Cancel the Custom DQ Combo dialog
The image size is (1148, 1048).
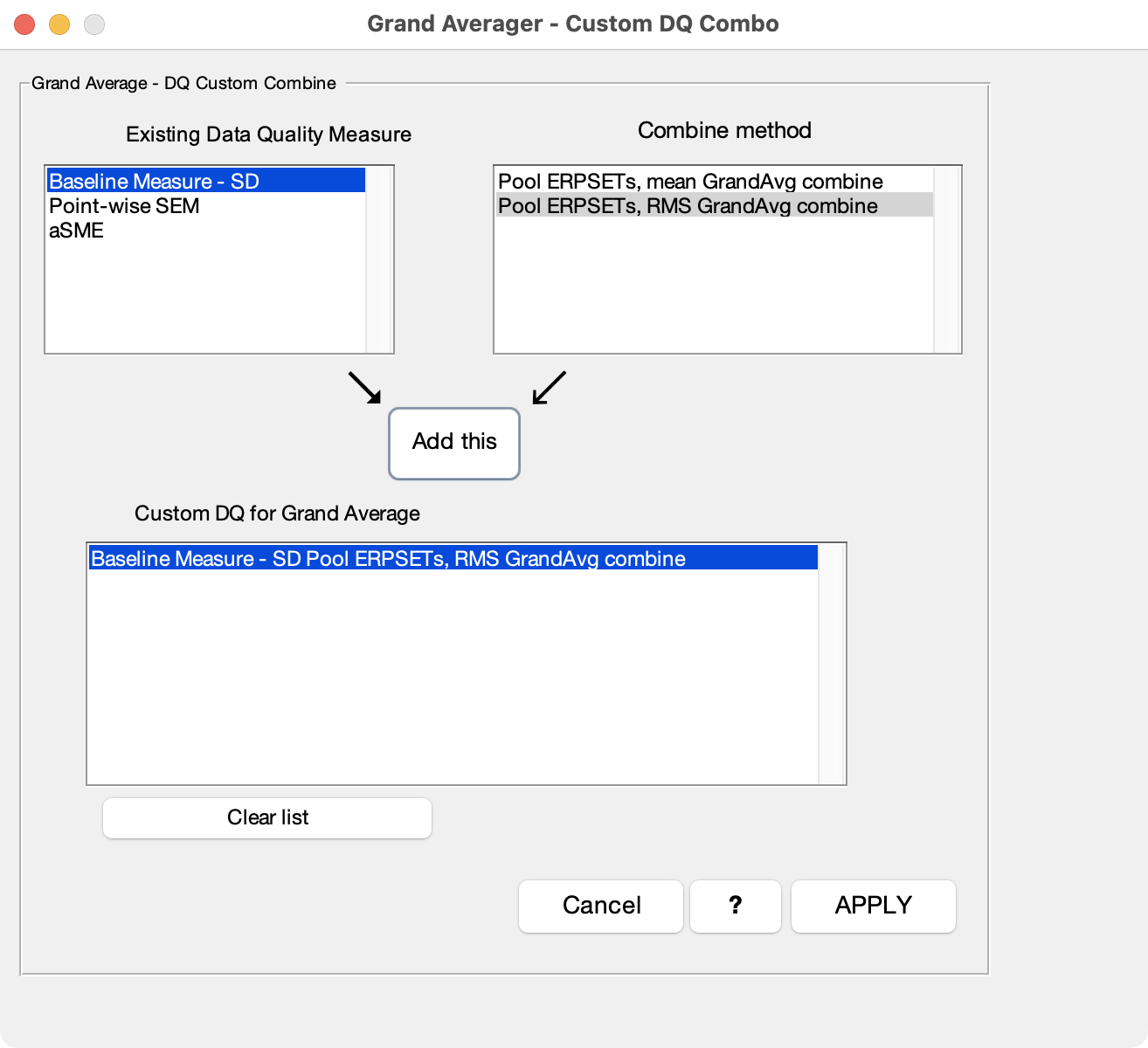click(x=601, y=906)
